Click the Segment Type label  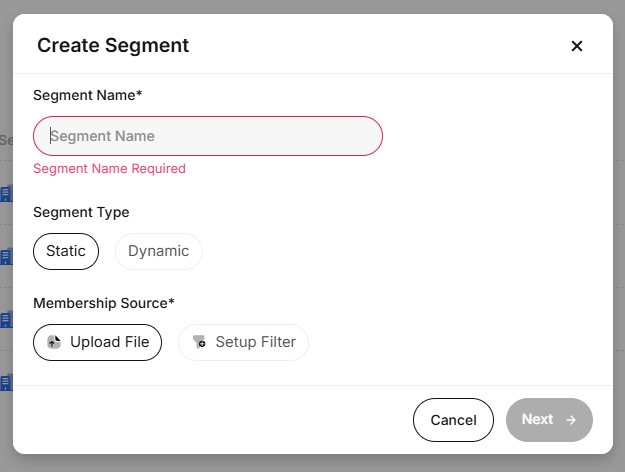pyautogui.click(x=81, y=212)
